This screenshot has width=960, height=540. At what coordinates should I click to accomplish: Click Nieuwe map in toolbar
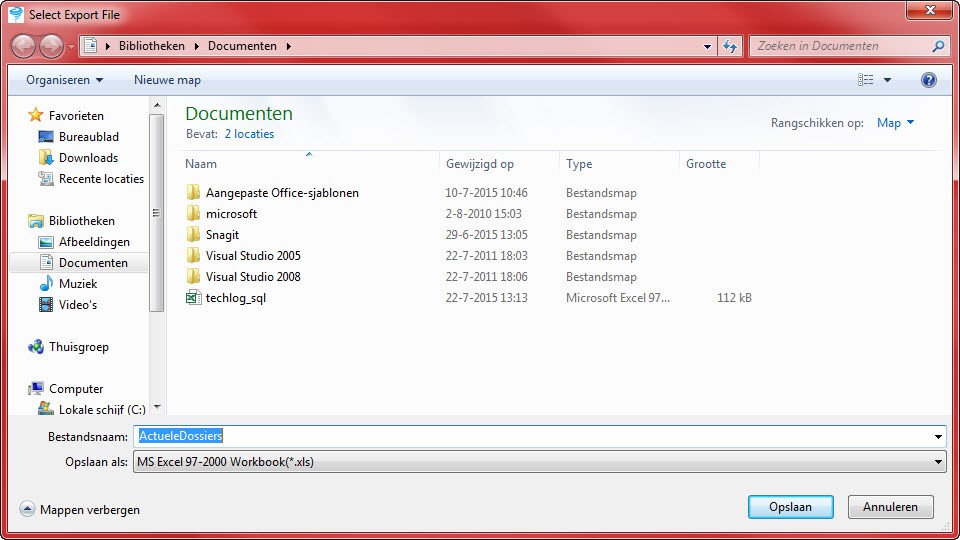[x=167, y=80]
